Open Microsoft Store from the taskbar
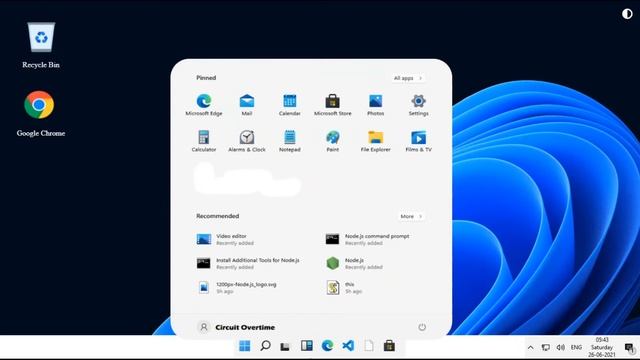Screen dimensions: 640x360 tap(389, 346)
